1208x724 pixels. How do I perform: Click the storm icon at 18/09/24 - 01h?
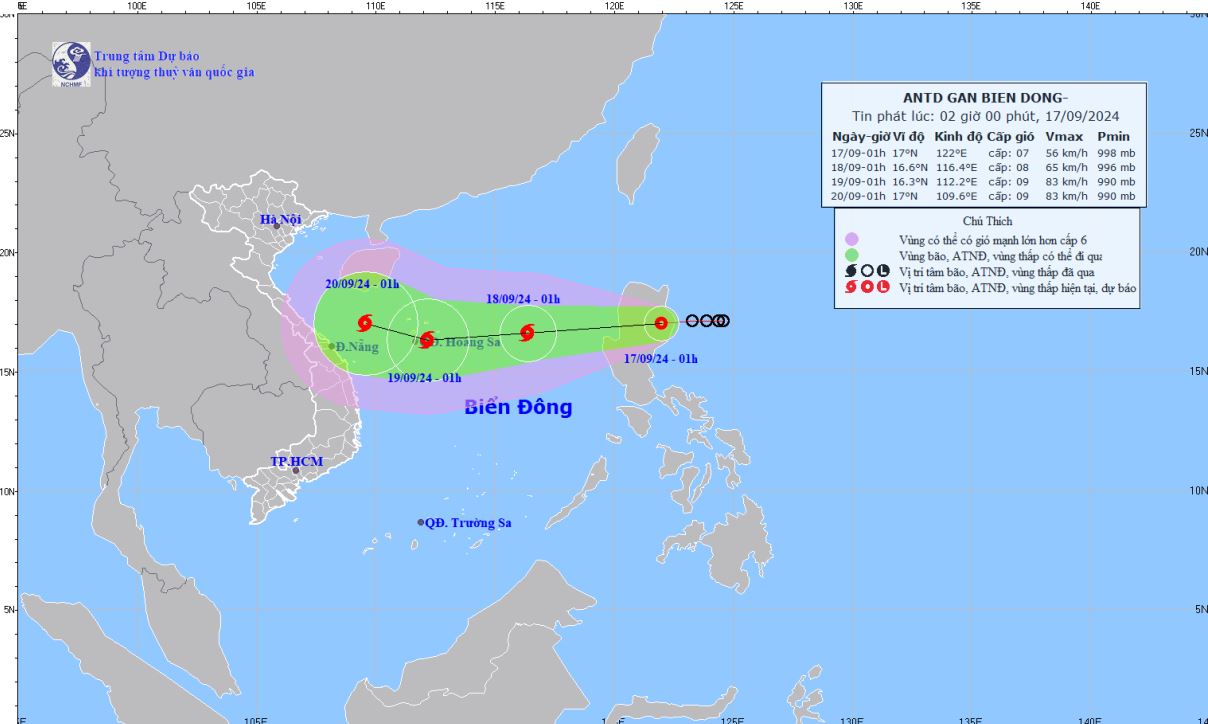point(527,332)
